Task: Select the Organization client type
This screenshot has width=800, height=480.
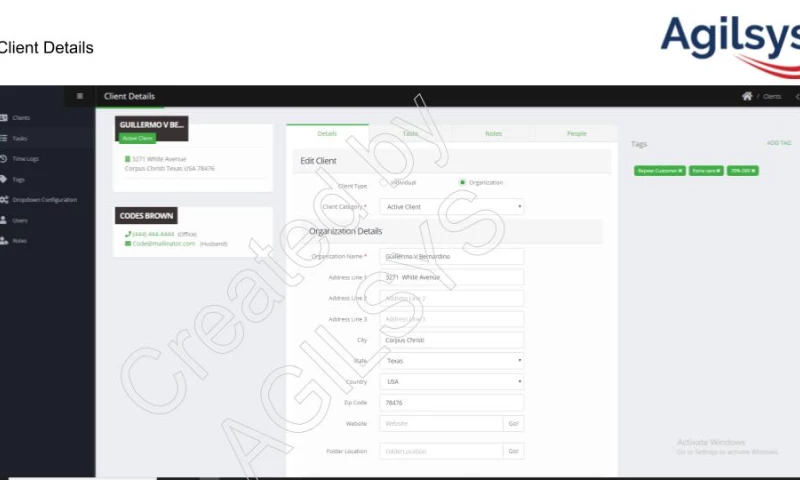Action: (x=462, y=183)
